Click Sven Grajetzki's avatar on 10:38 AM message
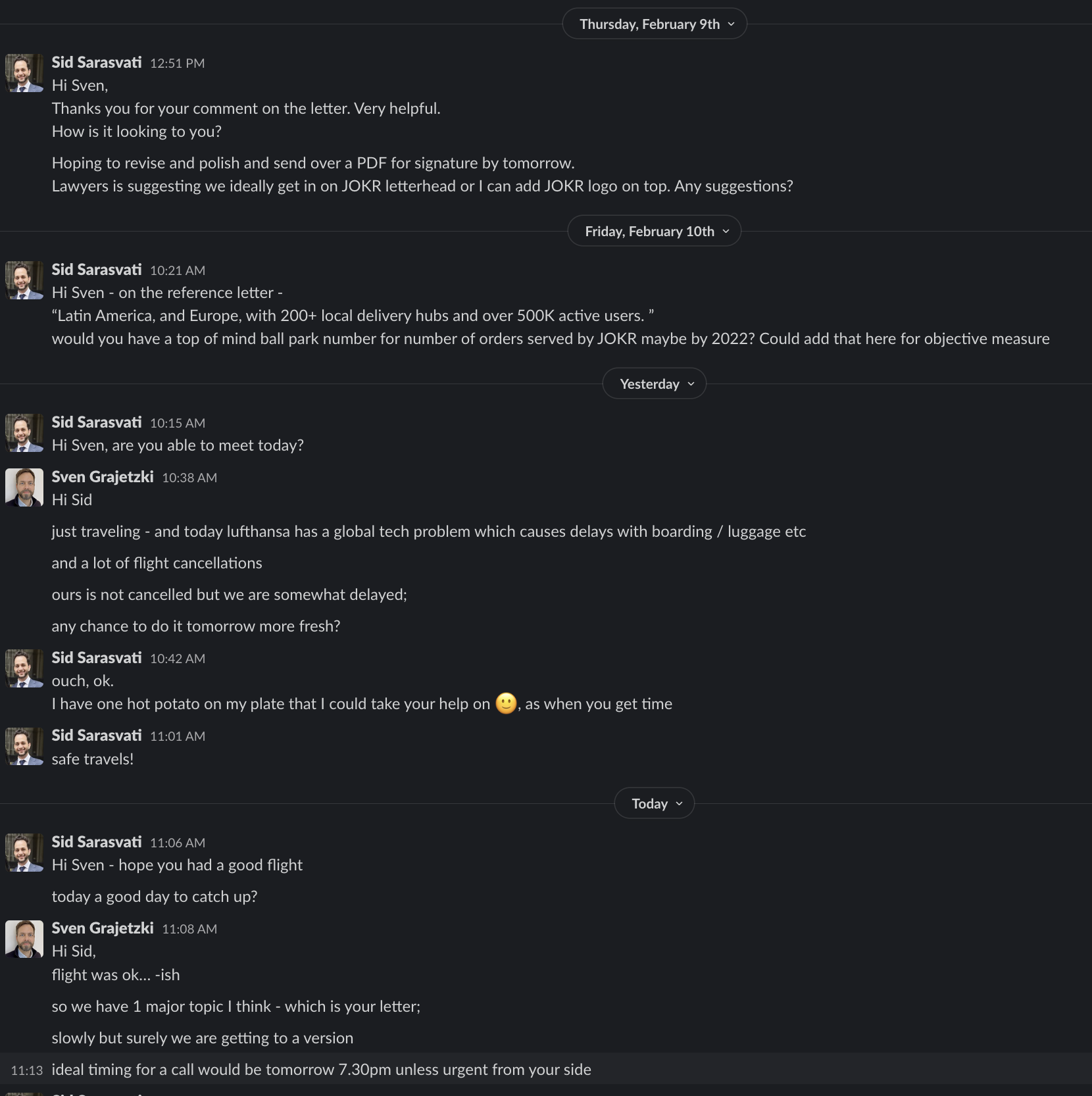The image size is (1092, 1096). point(24,487)
